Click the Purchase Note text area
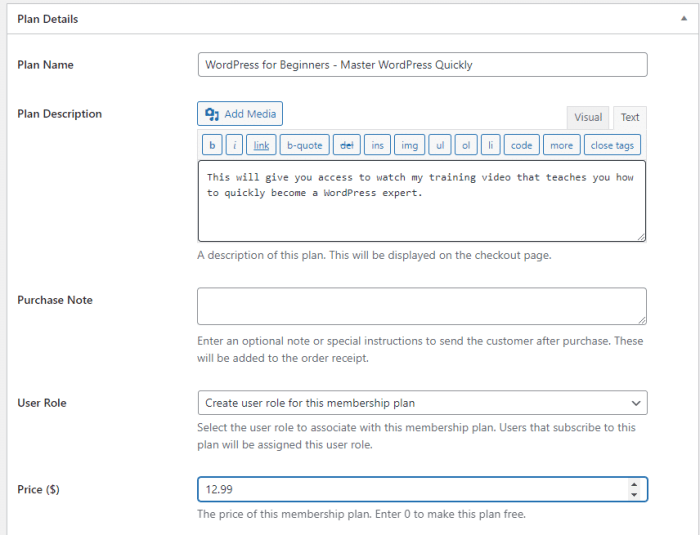This screenshot has width=700, height=535. point(422,306)
